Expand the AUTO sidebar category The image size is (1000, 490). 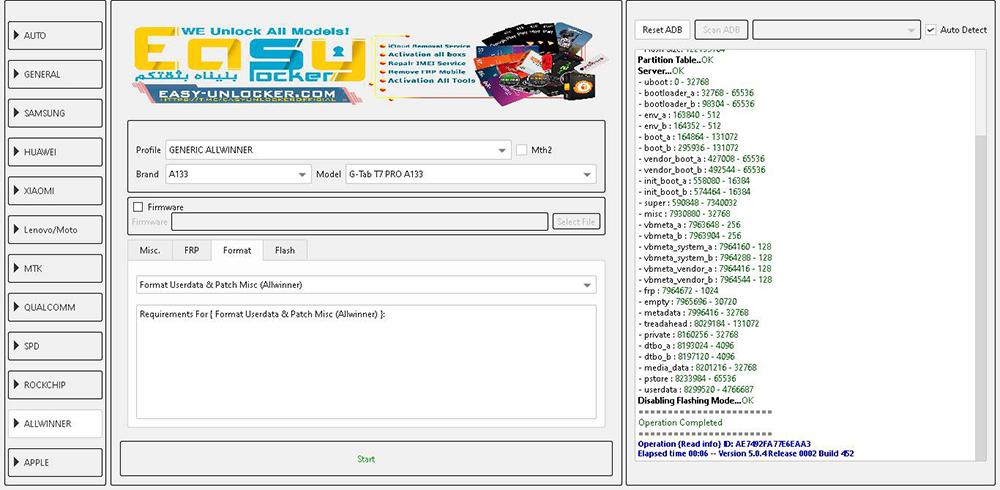click(x=55, y=36)
